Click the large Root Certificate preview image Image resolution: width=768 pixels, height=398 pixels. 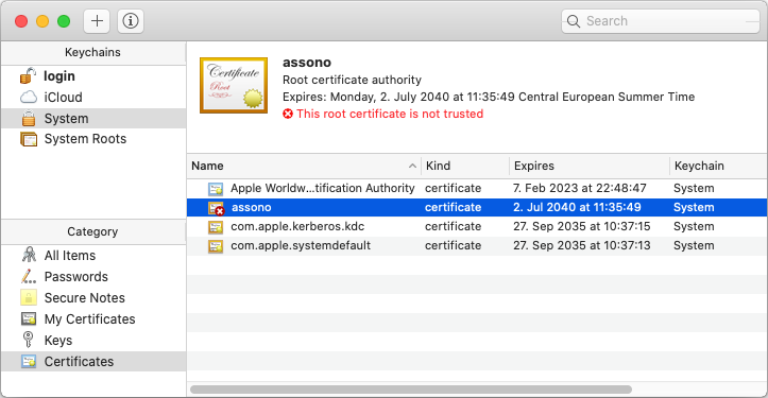pyautogui.click(x=234, y=85)
